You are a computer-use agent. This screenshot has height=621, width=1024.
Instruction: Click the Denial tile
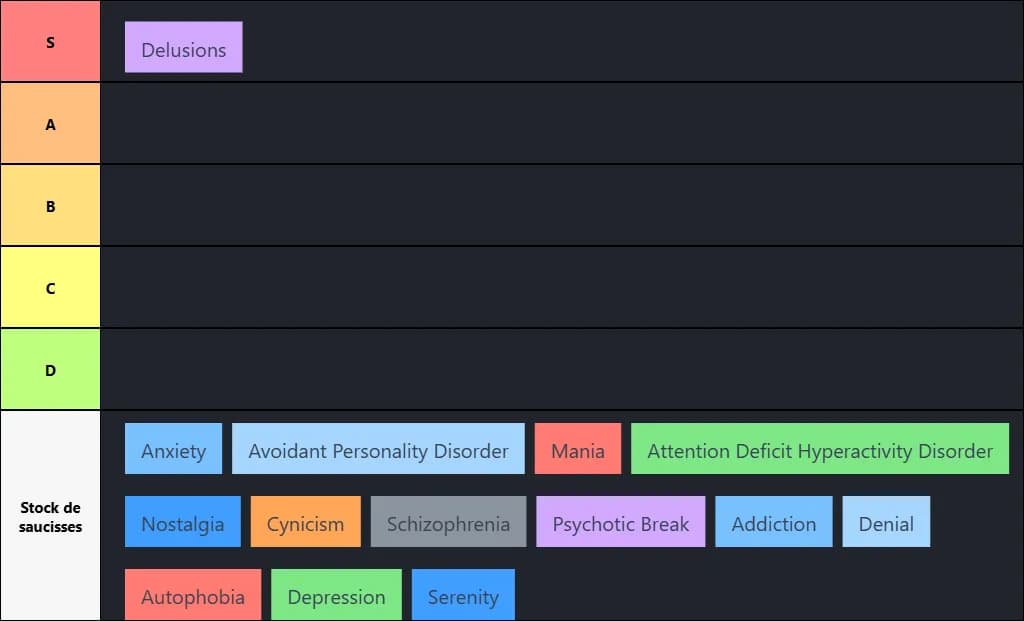click(886, 522)
